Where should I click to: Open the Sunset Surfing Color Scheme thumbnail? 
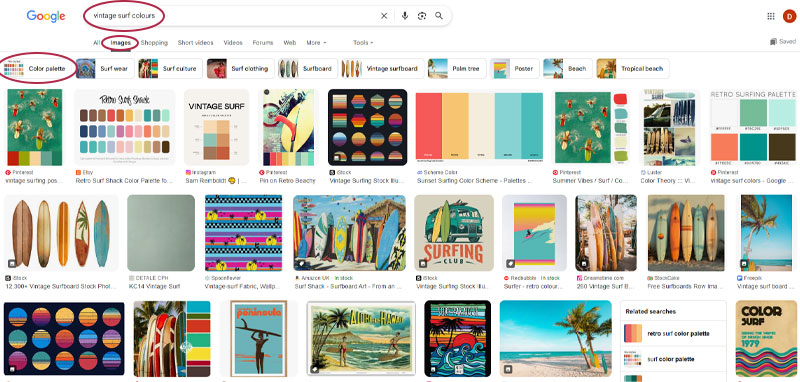(480, 128)
